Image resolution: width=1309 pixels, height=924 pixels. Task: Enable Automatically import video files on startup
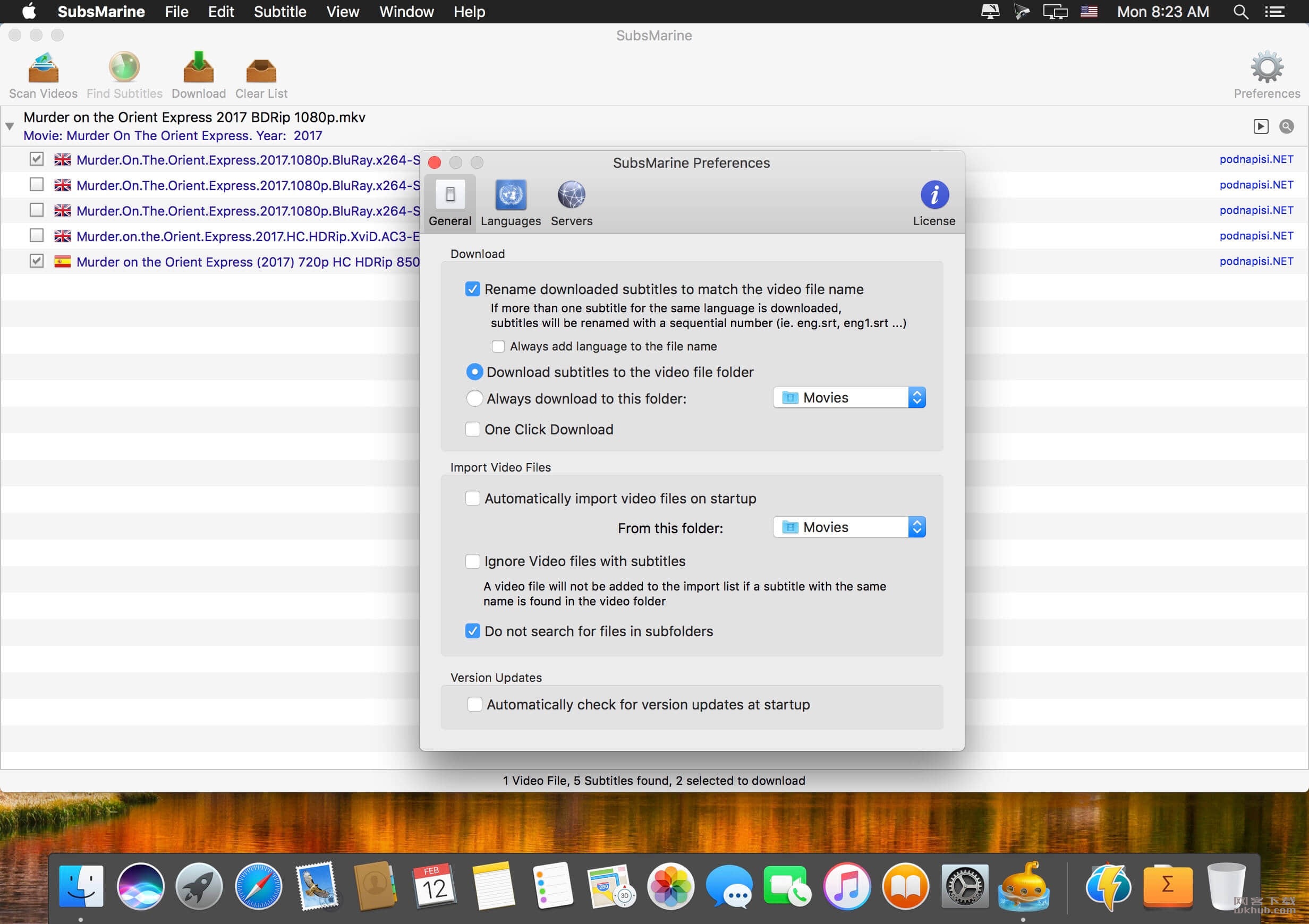(473, 498)
